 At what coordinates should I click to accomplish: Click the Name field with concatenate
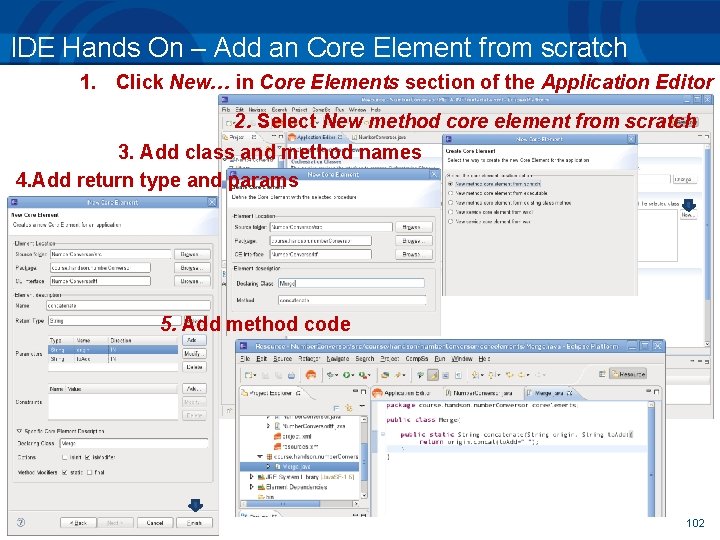click(x=129, y=305)
